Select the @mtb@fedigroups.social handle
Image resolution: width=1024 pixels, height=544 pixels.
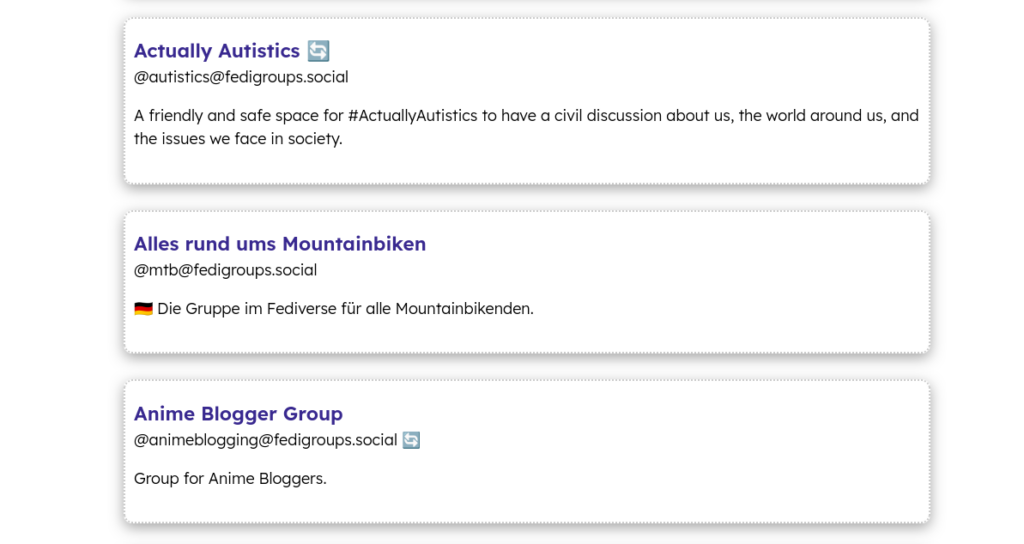225,270
